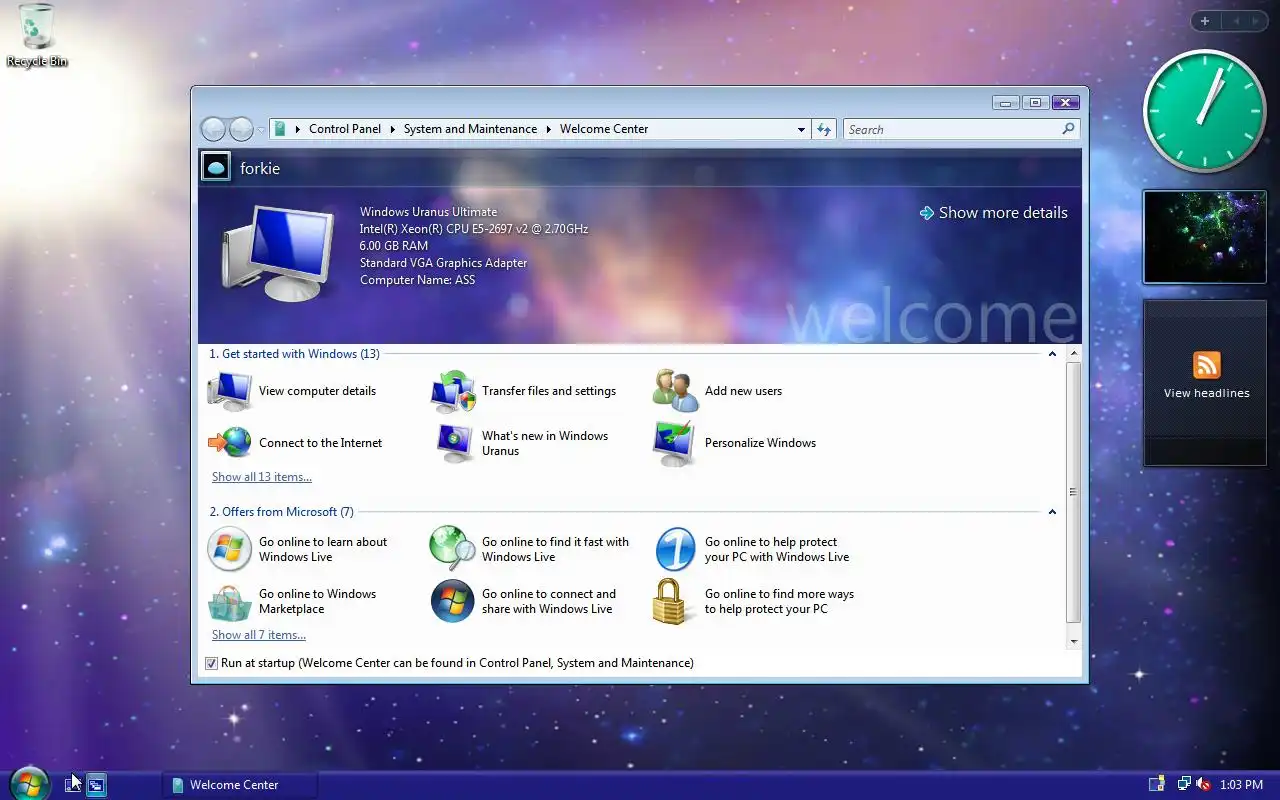
Task: Click the search magnifier icon
Action: (1068, 129)
